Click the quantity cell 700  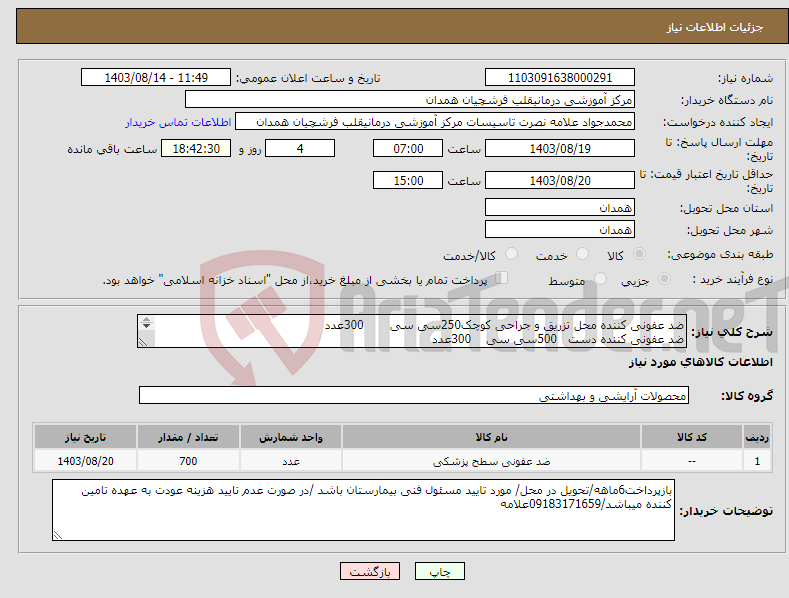[x=188, y=461]
